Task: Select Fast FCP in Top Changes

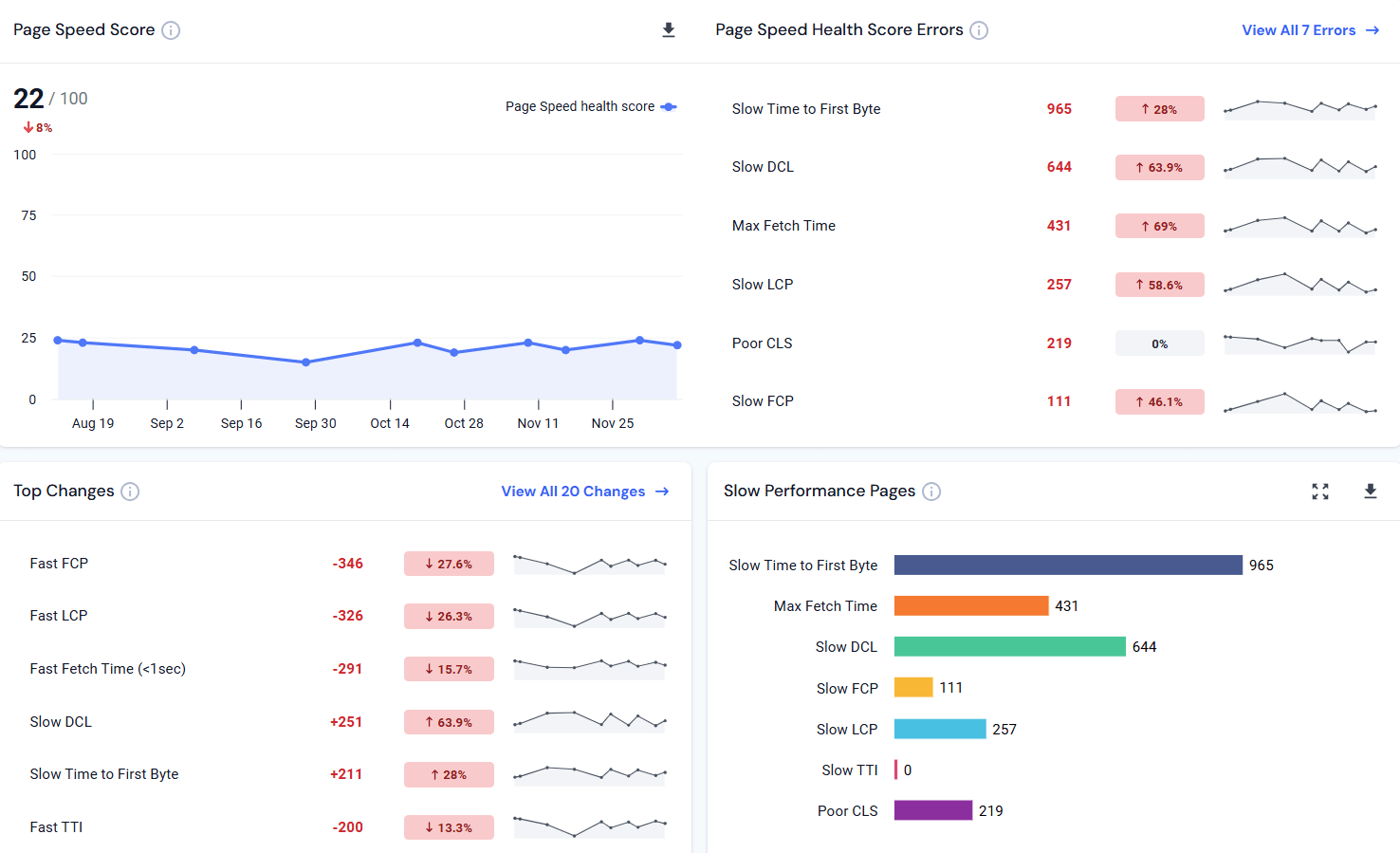Action: (x=59, y=564)
